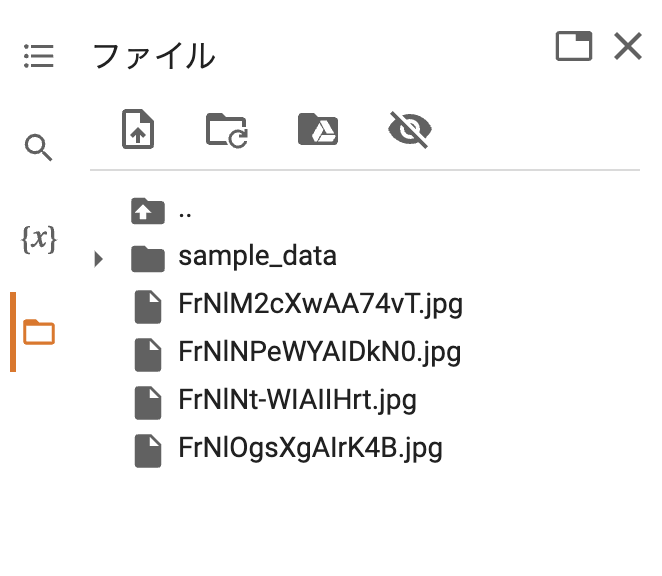
Task: Close the ファイル panel with X
Action: tap(628, 46)
